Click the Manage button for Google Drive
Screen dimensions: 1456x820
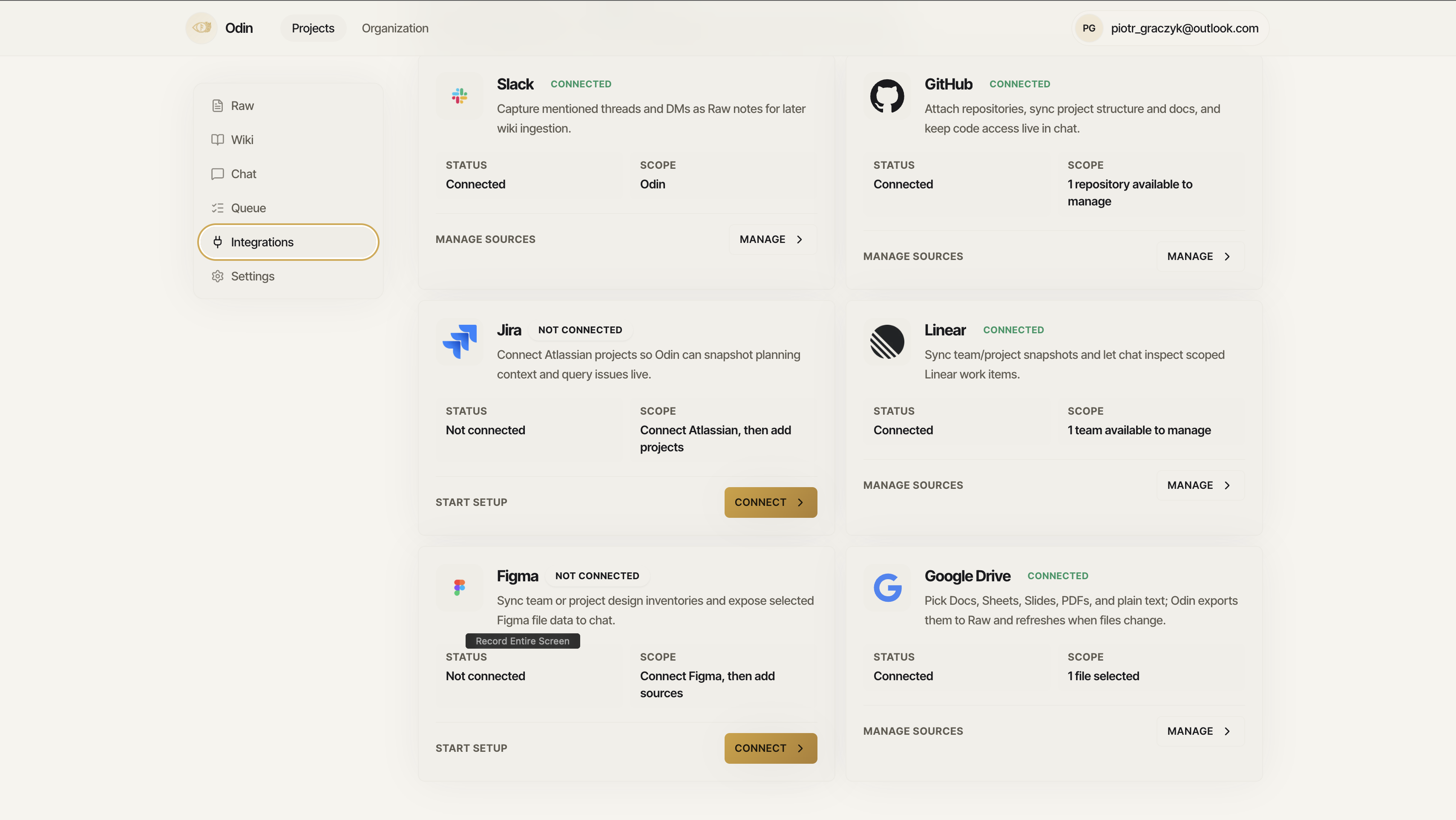pyautogui.click(x=1200, y=731)
